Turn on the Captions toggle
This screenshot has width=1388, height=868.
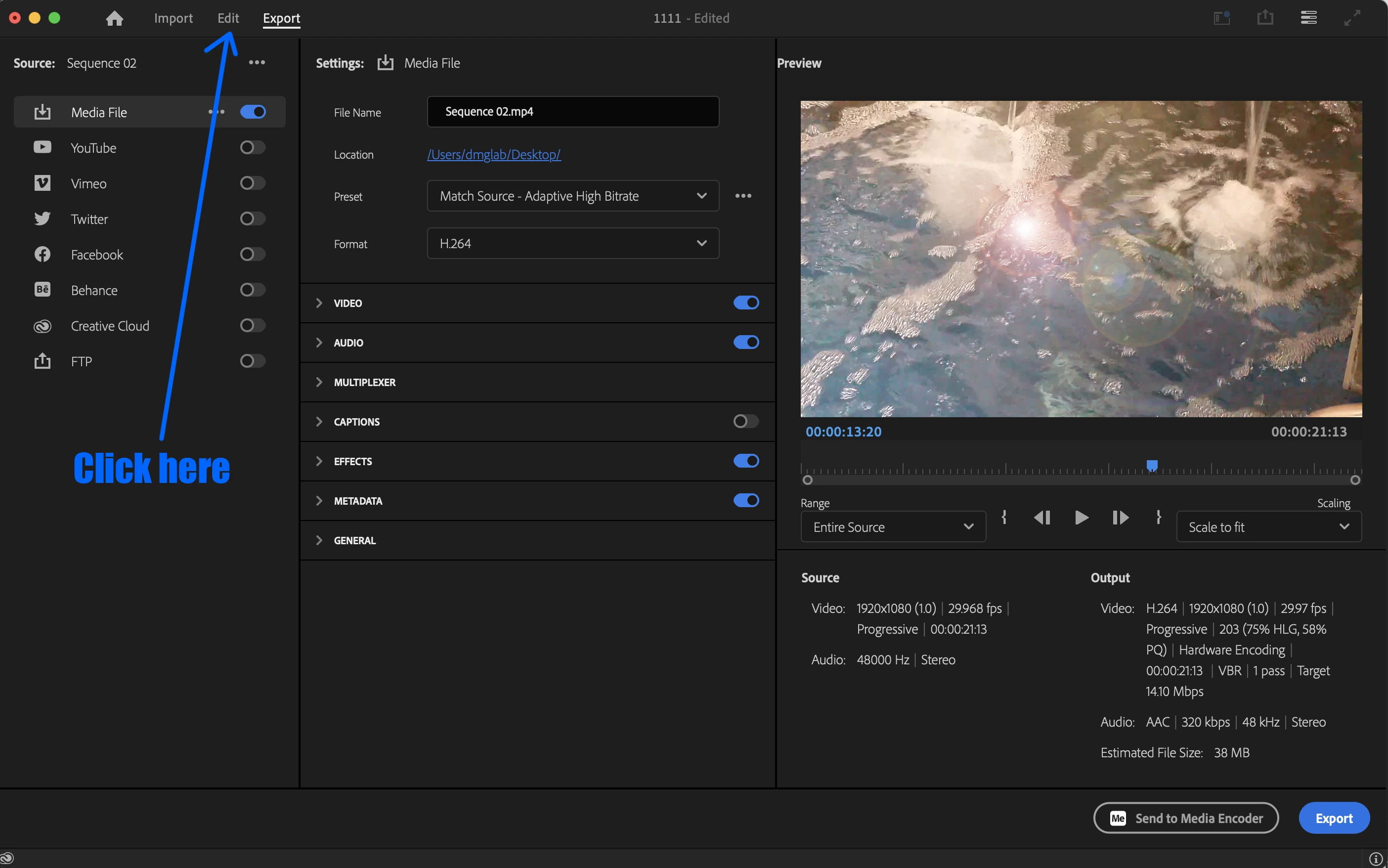coord(746,421)
